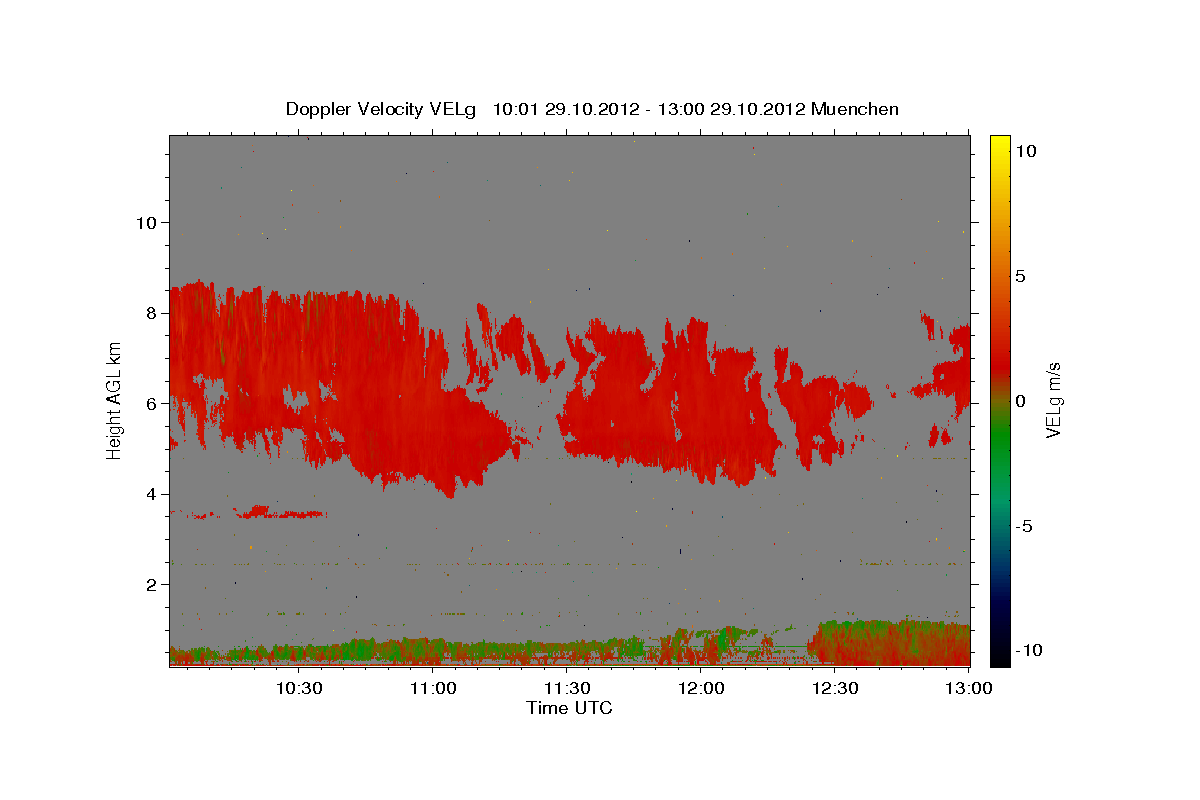Click the 'Time UTC' axis title
The image size is (1200, 800).
coord(569,708)
